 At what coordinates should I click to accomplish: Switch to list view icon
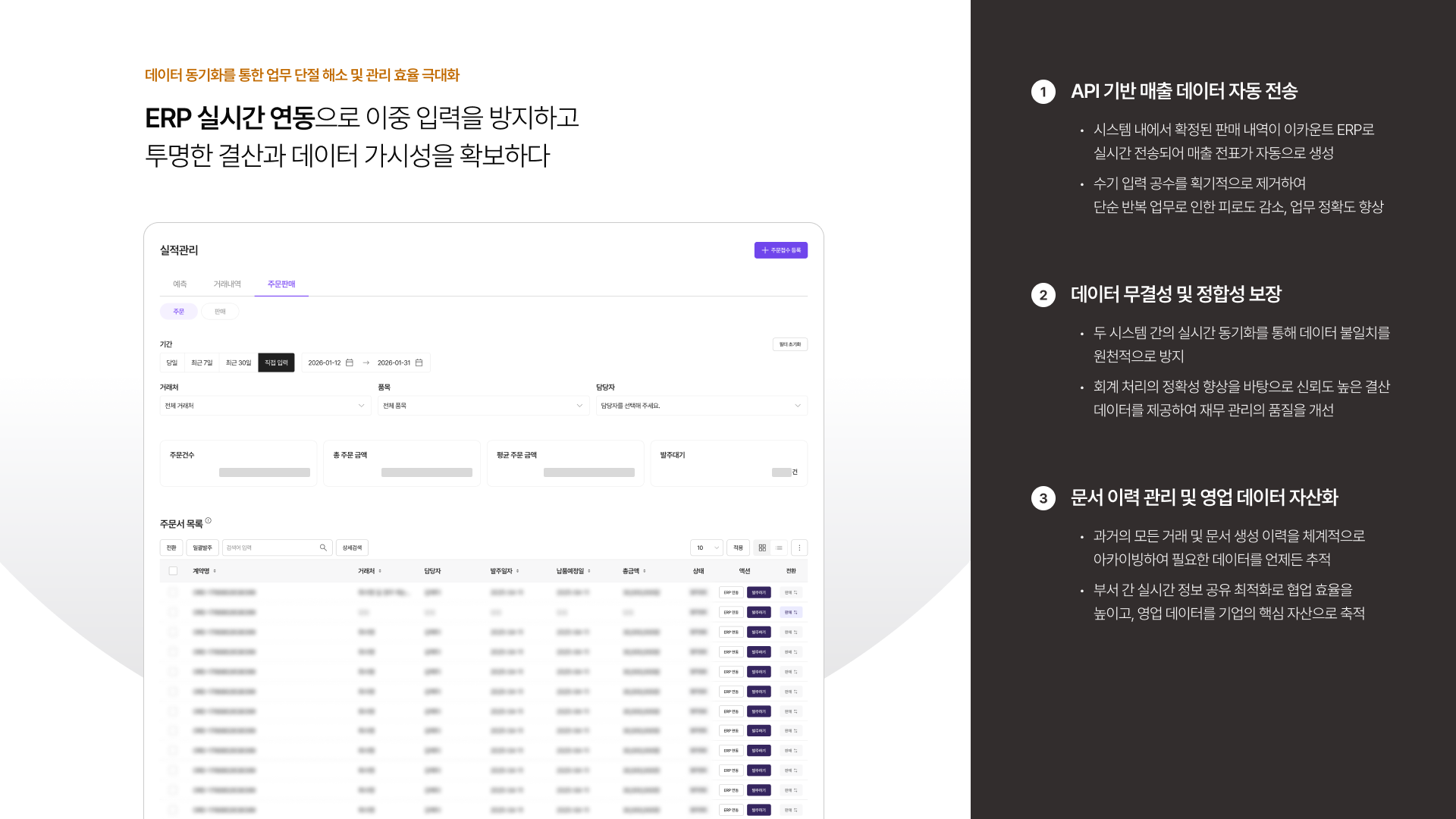[779, 548]
